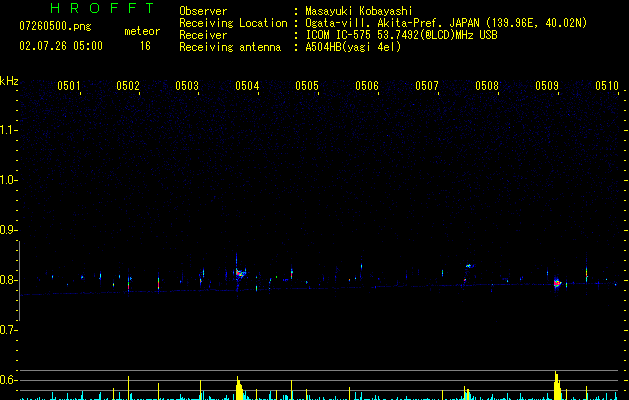Image resolution: width=629 pixels, height=400 pixels.
Task: Click the A504HB(yagi 4el) antenna text
Action: (x=353, y=47)
